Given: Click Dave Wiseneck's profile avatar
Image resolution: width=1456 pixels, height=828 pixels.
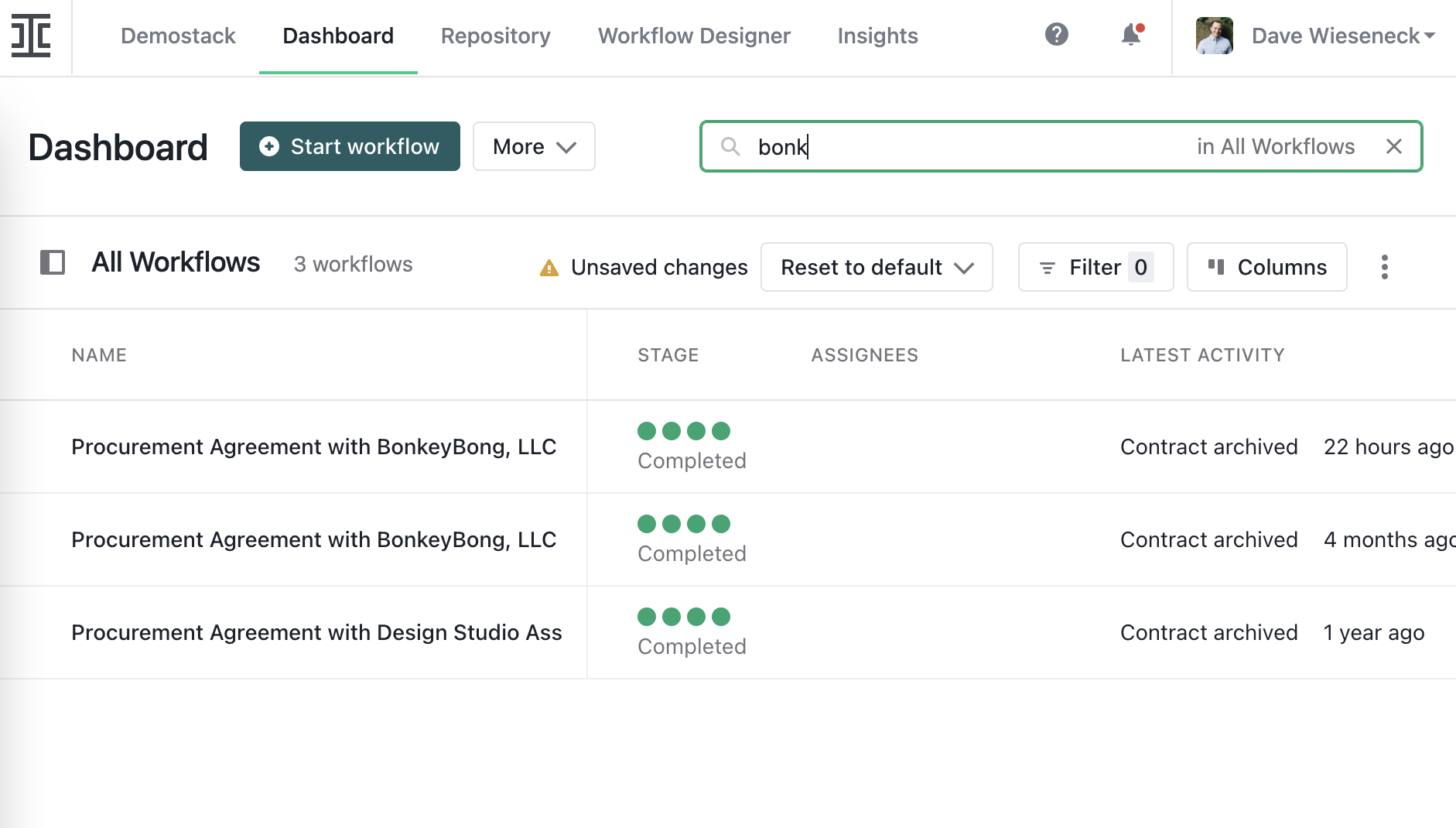Looking at the screenshot, I should click(1215, 36).
